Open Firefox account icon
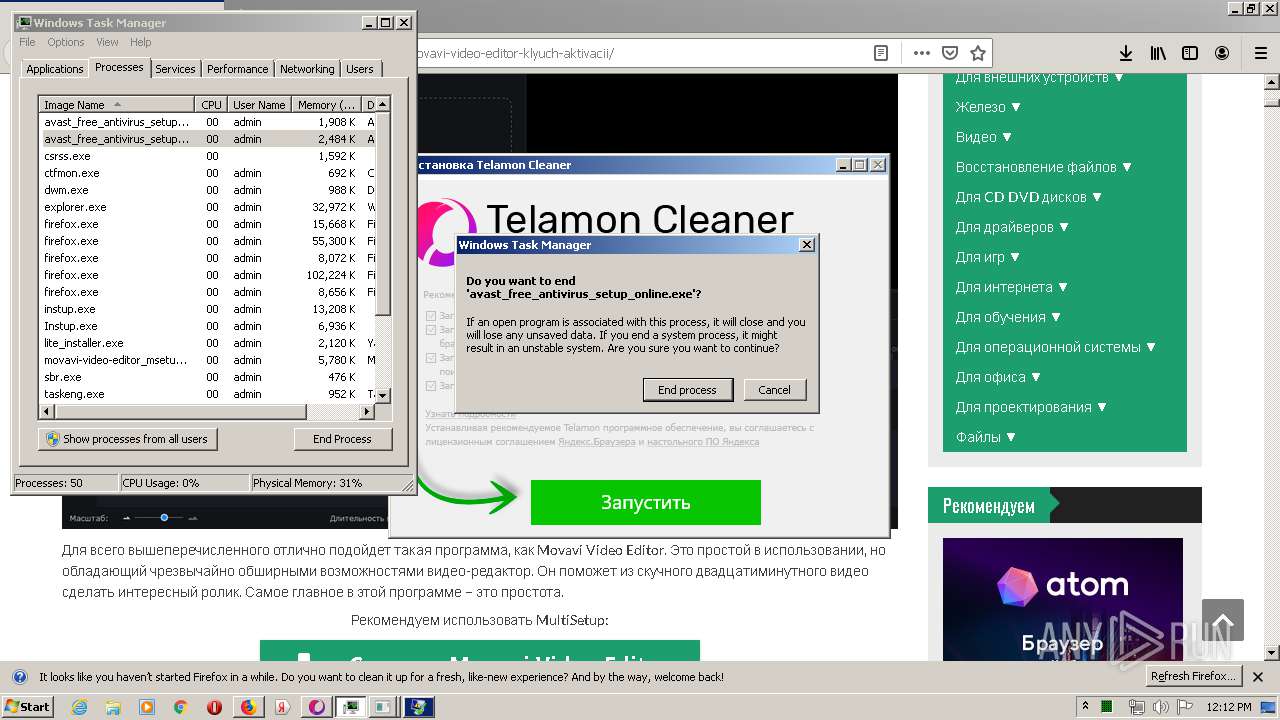 click(x=1222, y=53)
